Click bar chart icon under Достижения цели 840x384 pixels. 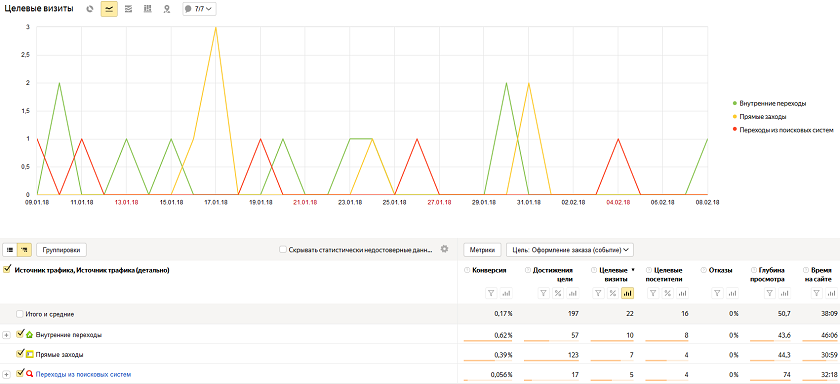point(573,293)
